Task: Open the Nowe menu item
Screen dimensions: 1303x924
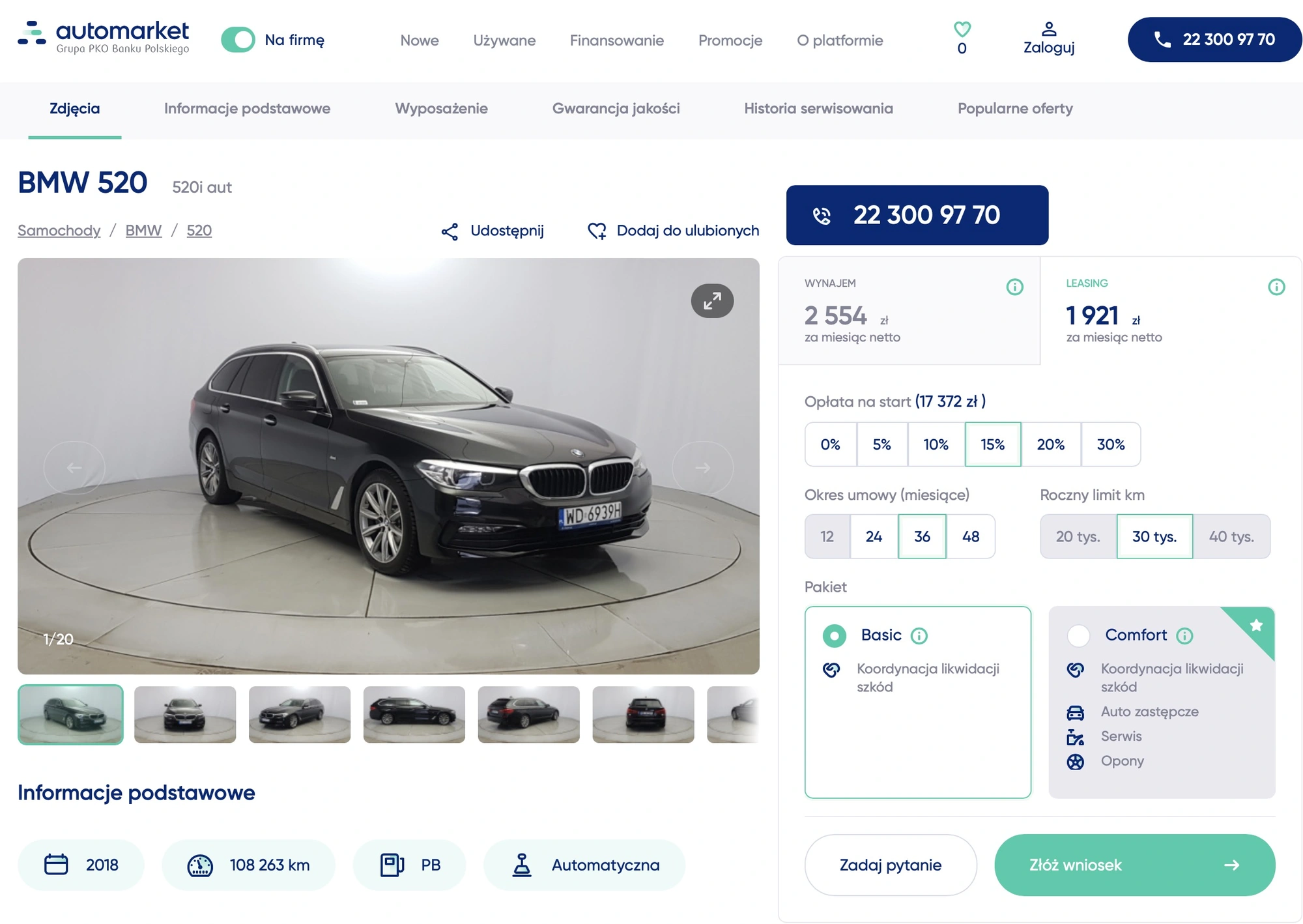Action: click(420, 40)
